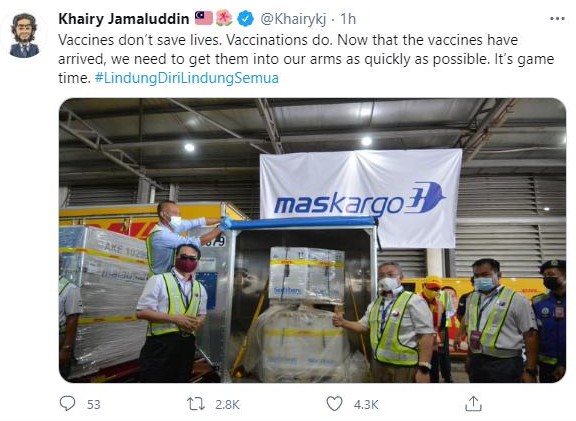Like the tweet with heart icon
Image resolution: width=576 pixels, height=421 pixels.
(x=334, y=404)
